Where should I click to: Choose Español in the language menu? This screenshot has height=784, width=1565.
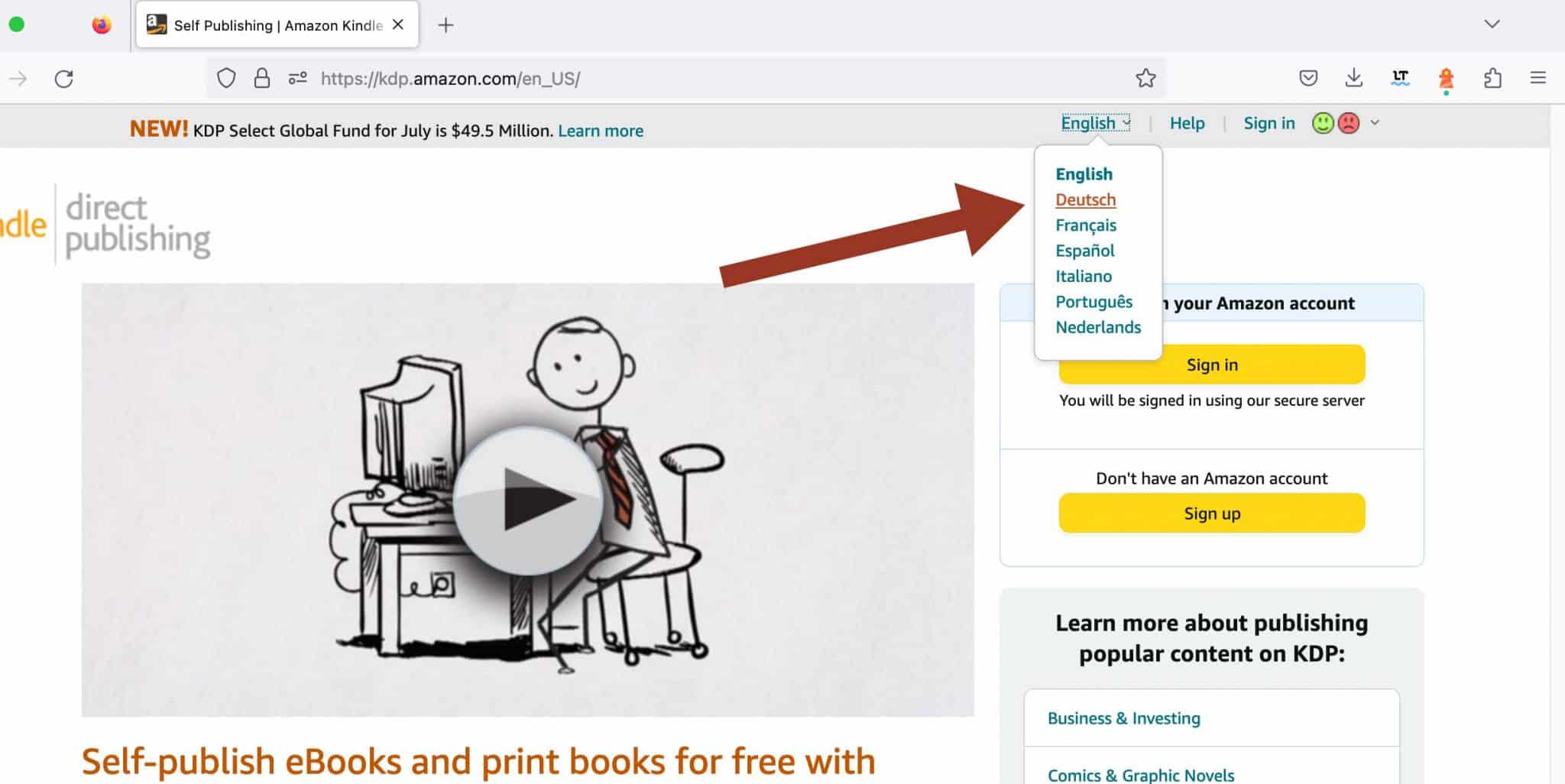click(1084, 251)
